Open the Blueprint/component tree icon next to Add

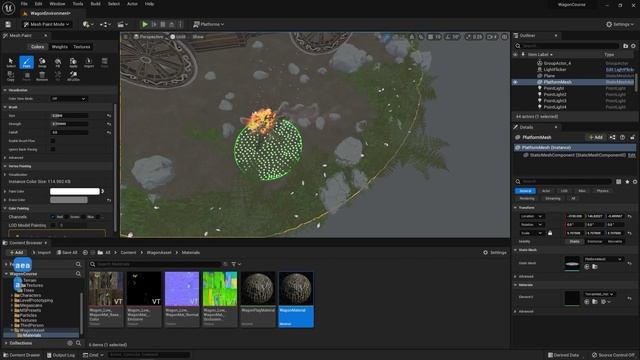pos(612,138)
